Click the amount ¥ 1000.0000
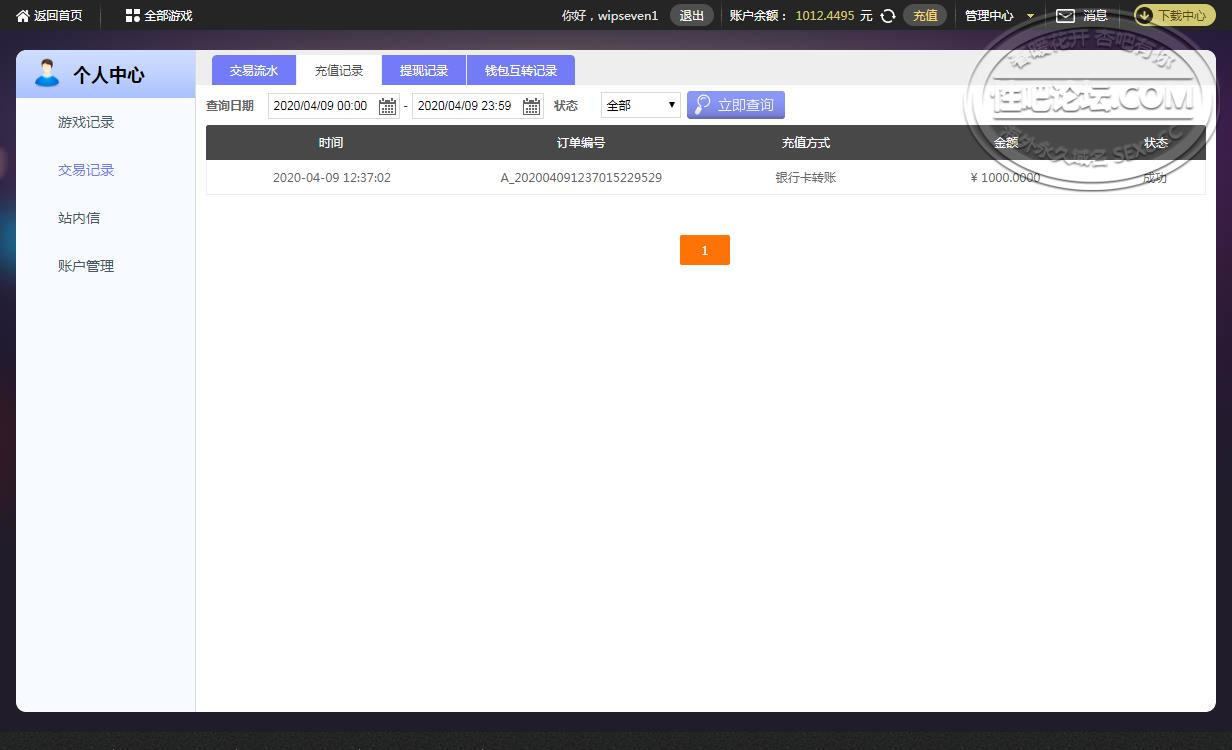 tap(1005, 178)
